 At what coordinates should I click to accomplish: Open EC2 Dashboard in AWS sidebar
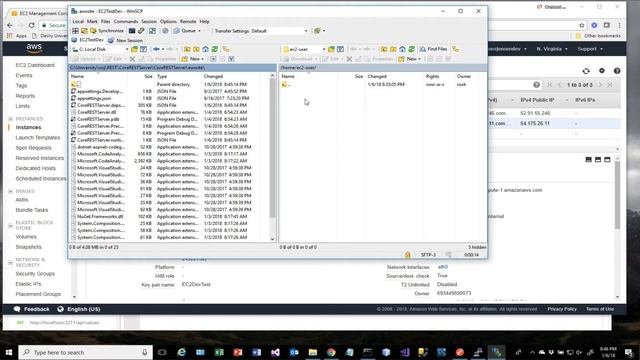pyautogui.click(x=35, y=65)
